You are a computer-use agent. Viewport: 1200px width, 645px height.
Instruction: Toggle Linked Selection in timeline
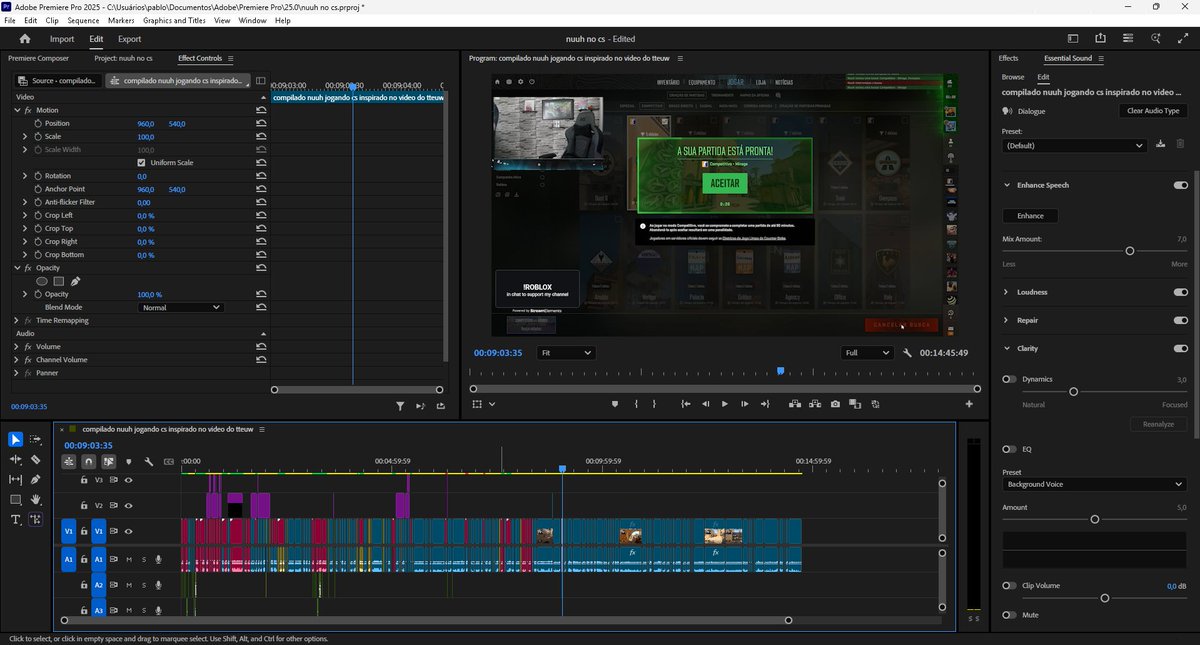(x=108, y=462)
